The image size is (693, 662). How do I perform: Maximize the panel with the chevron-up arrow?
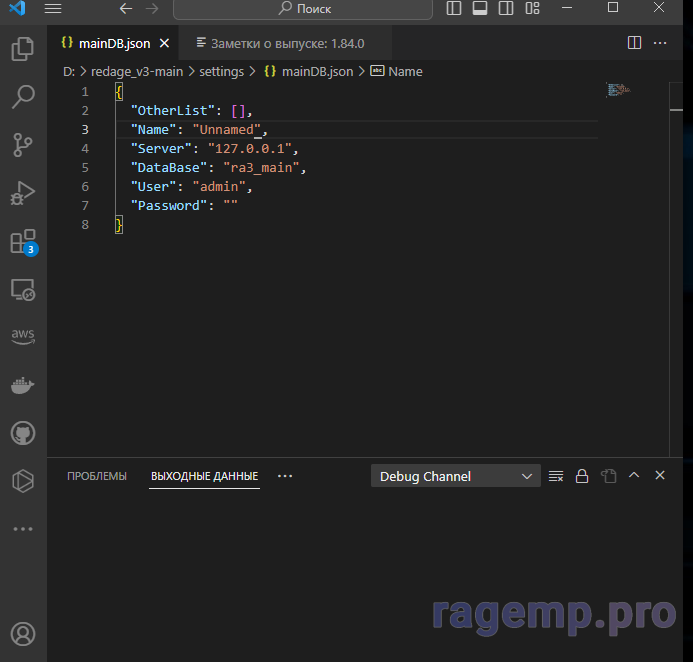(634, 476)
